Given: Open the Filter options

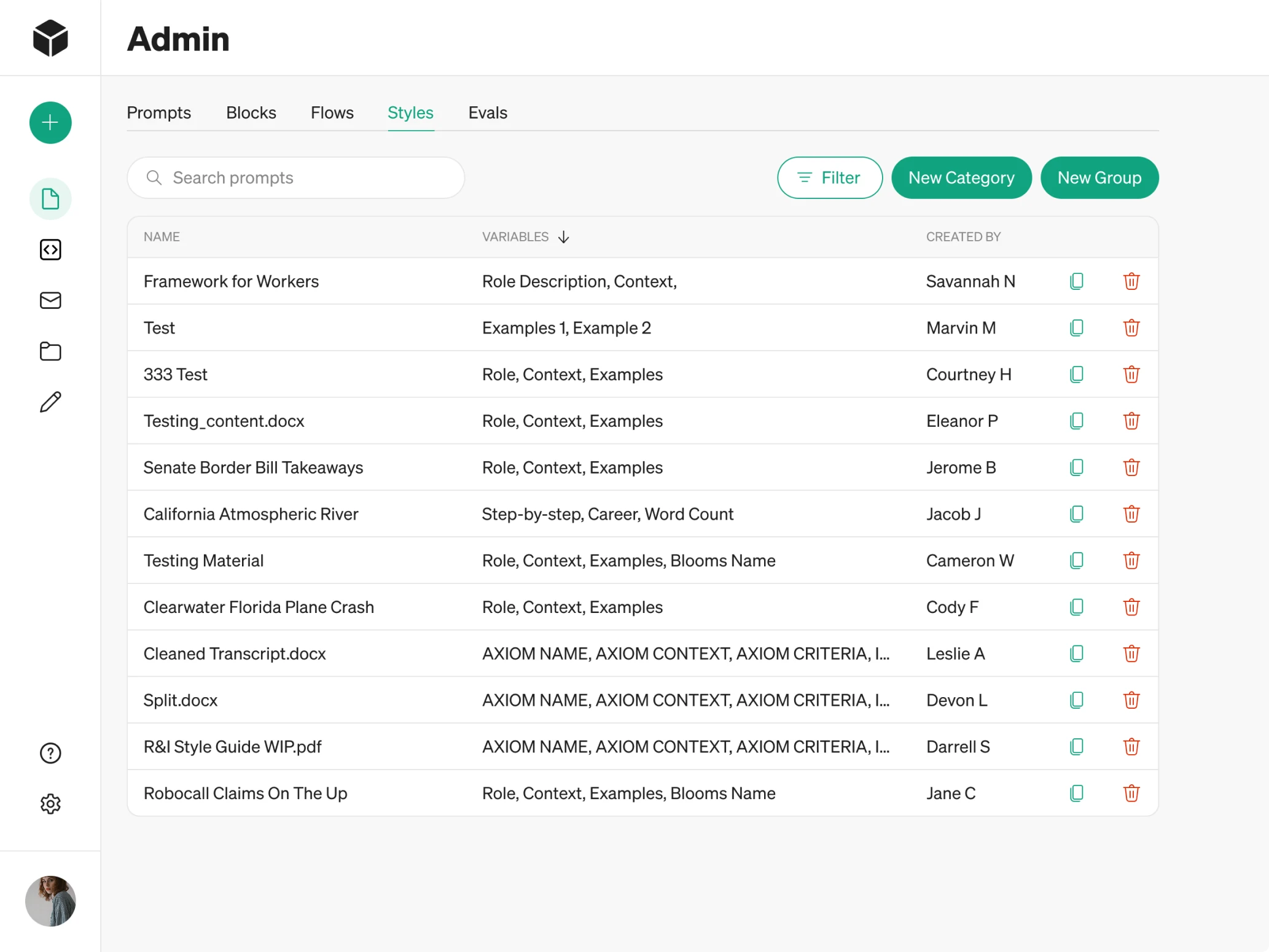Looking at the screenshot, I should pyautogui.click(x=829, y=178).
